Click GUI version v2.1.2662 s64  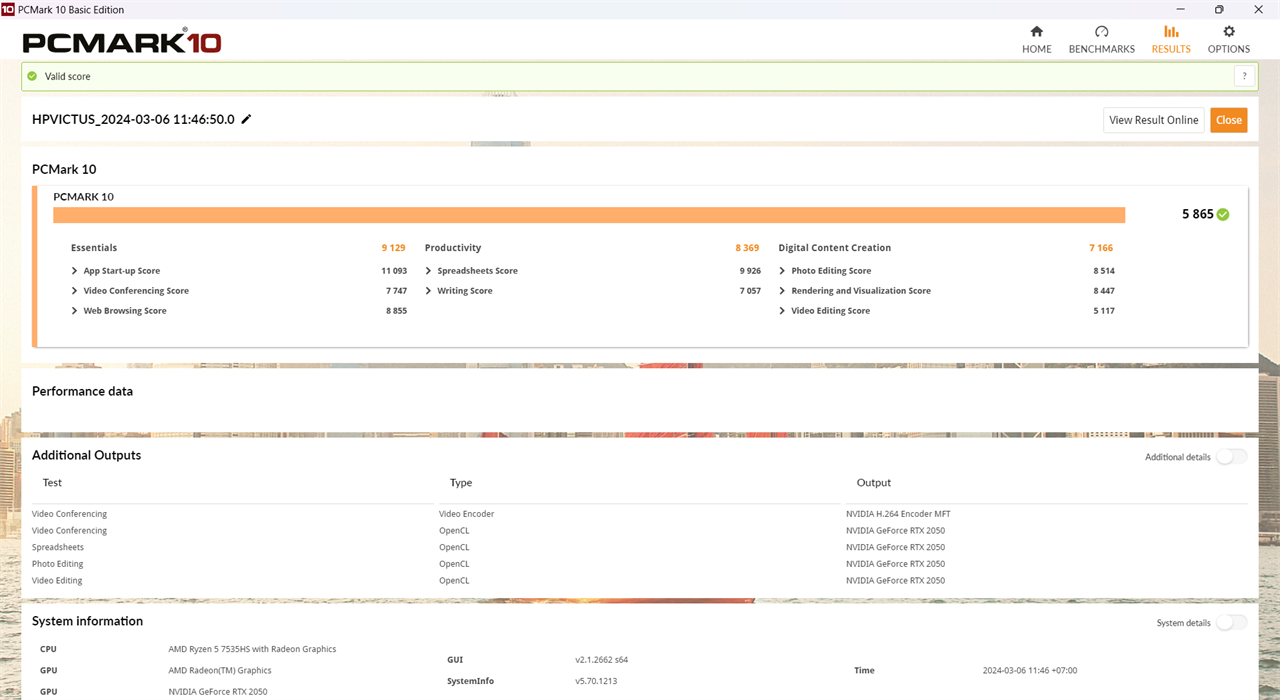click(601, 660)
